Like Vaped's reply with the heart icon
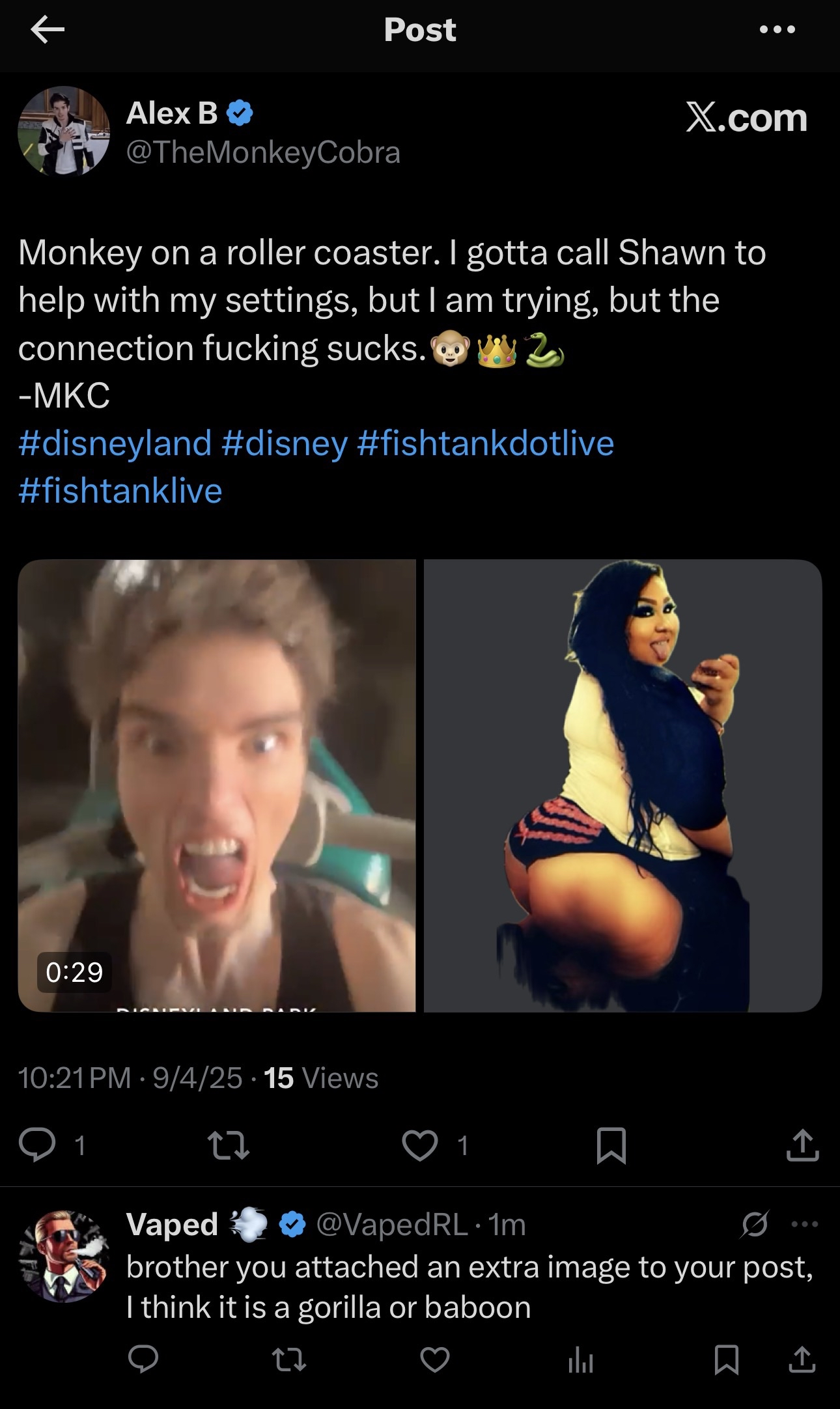The height and width of the screenshot is (1409, 840). (435, 1360)
